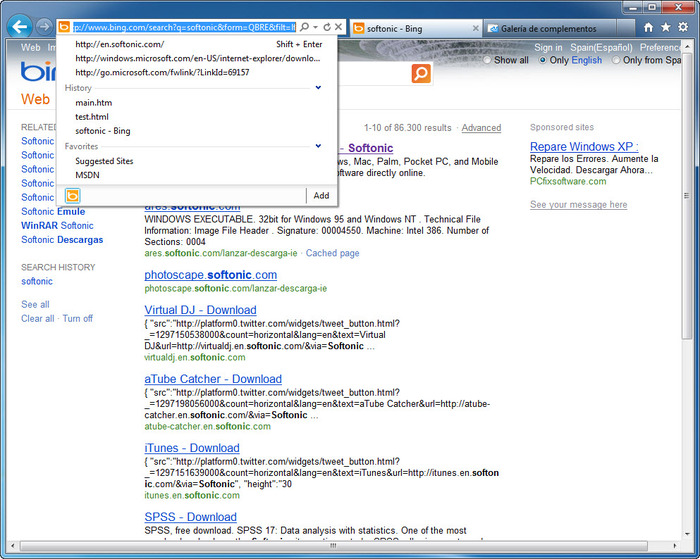Click the magnifier search icon in address bar
This screenshot has width=700, height=559.
click(305, 27)
